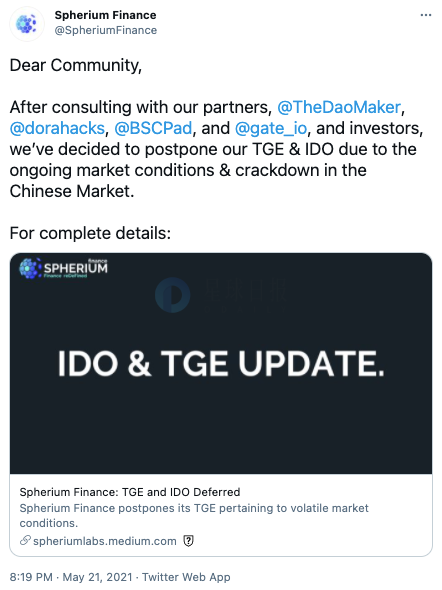Click the Spherium Finance display name
Image resolution: width=442 pixels, height=590 pixels.
click(105, 15)
